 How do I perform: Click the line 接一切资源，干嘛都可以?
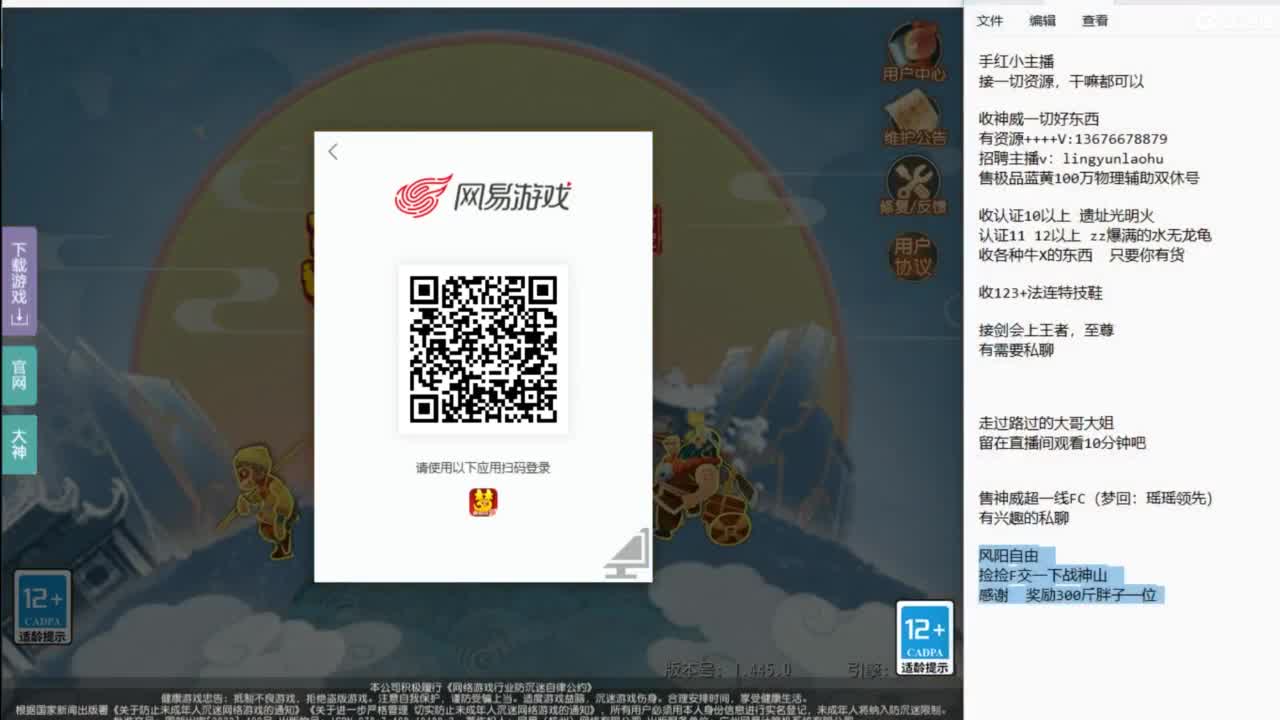(x=1061, y=82)
